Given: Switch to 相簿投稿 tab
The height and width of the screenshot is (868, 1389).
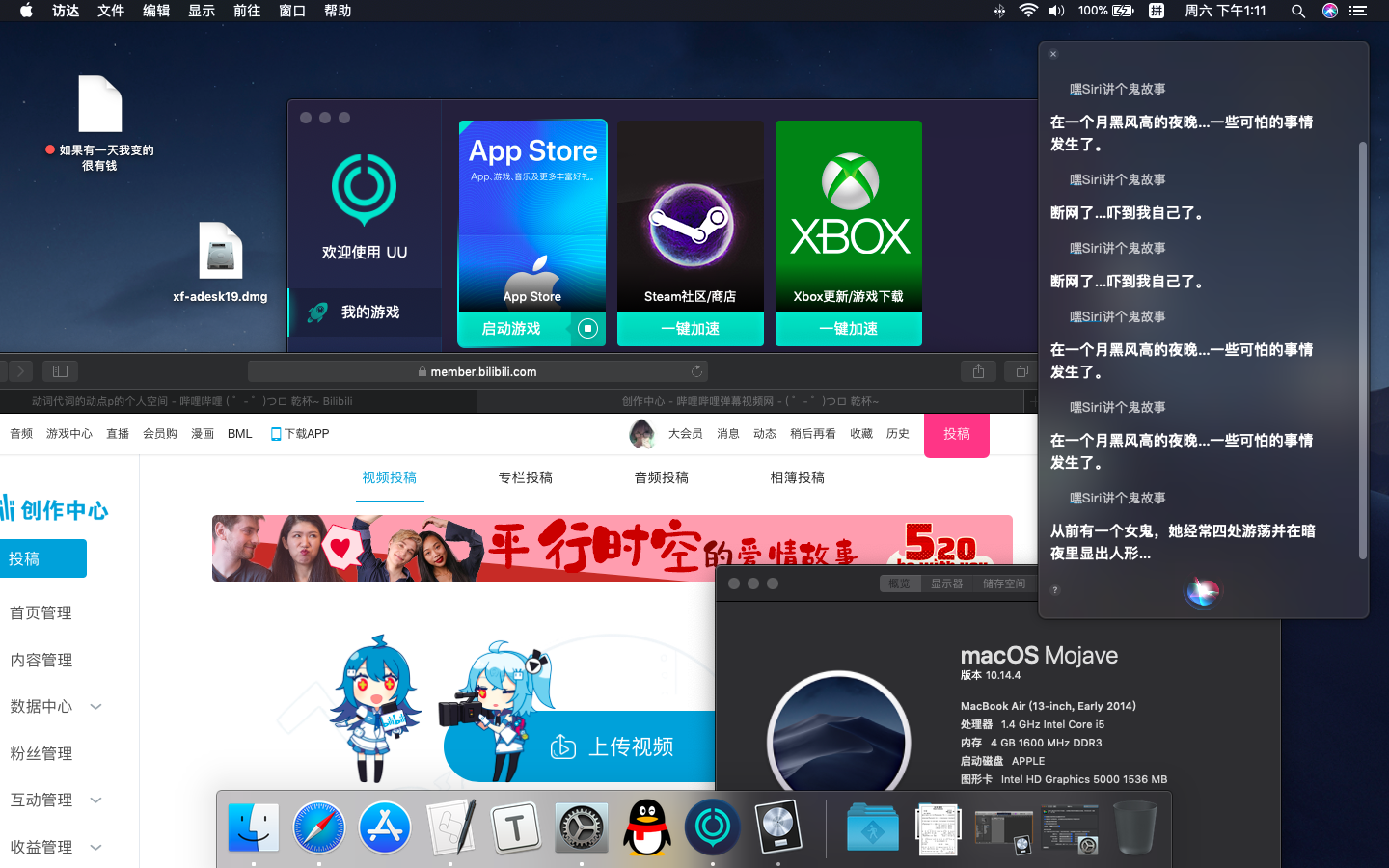Looking at the screenshot, I should 798,477.
